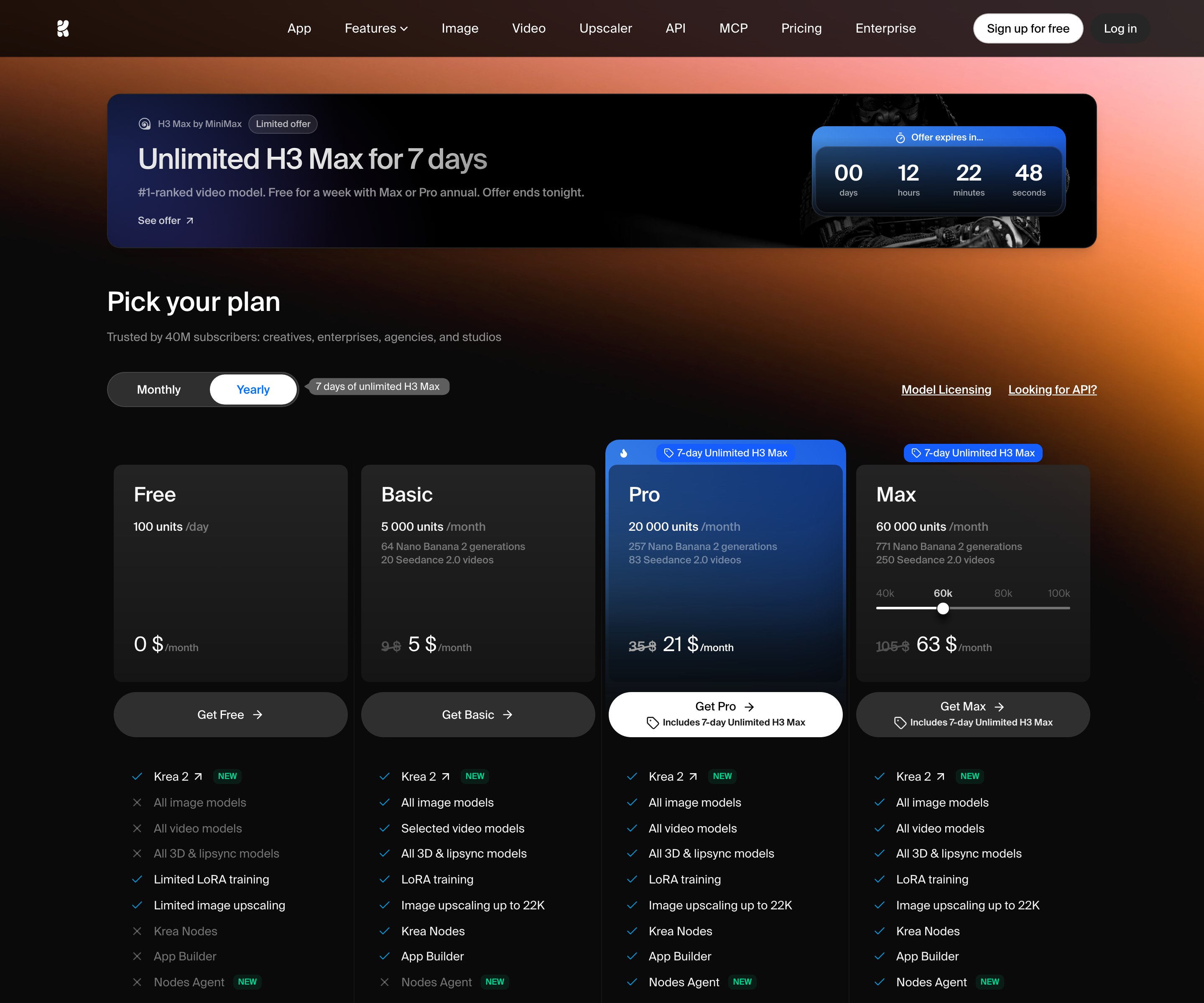The height and width of the screenshot is (1003, 1204).
Task: Click the flame icon on Pro card
Action: click(624, 453)
